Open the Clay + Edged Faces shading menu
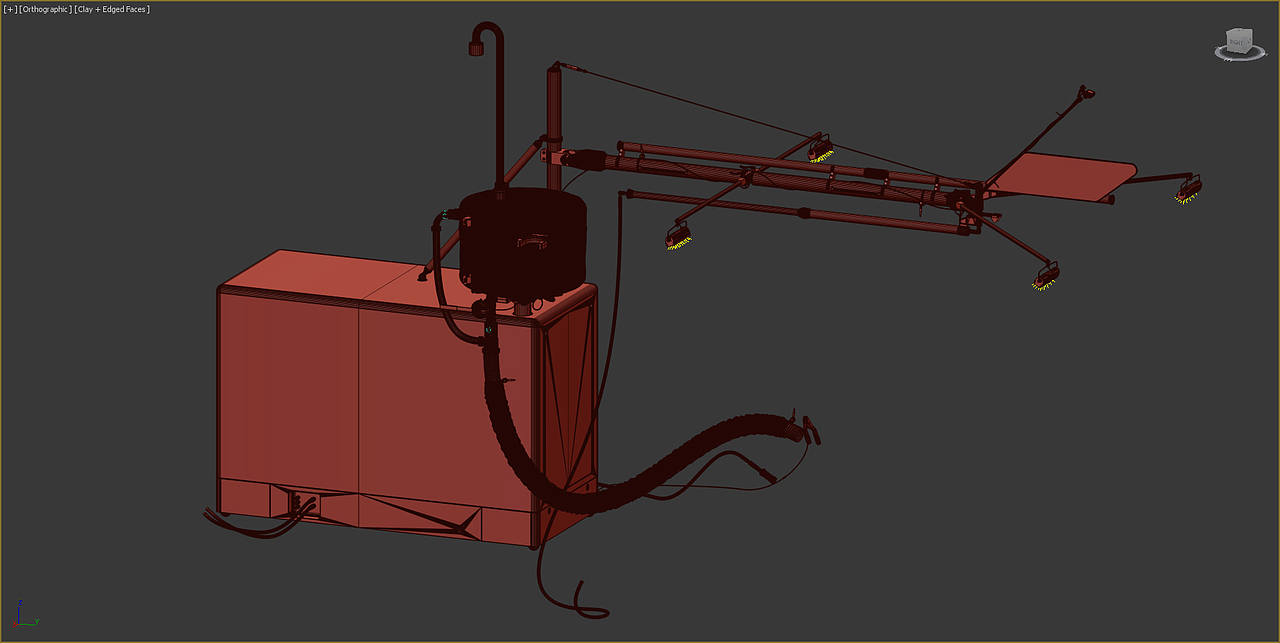This screenshot has width=1280, height=643. pyautogui.click(x=112, y=9)
